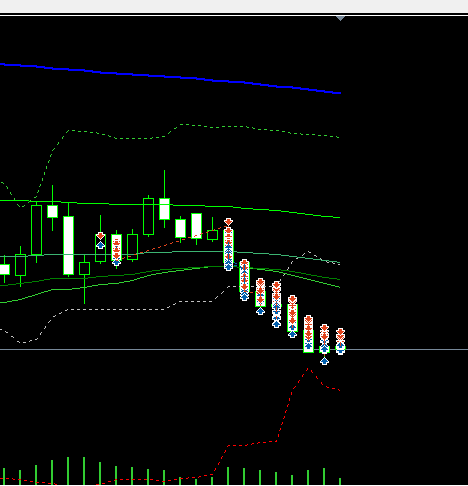Viewport: 468px width, 486px height.
Task: Click the tallest white candlestick body
Action: click(x=68, y=245)
